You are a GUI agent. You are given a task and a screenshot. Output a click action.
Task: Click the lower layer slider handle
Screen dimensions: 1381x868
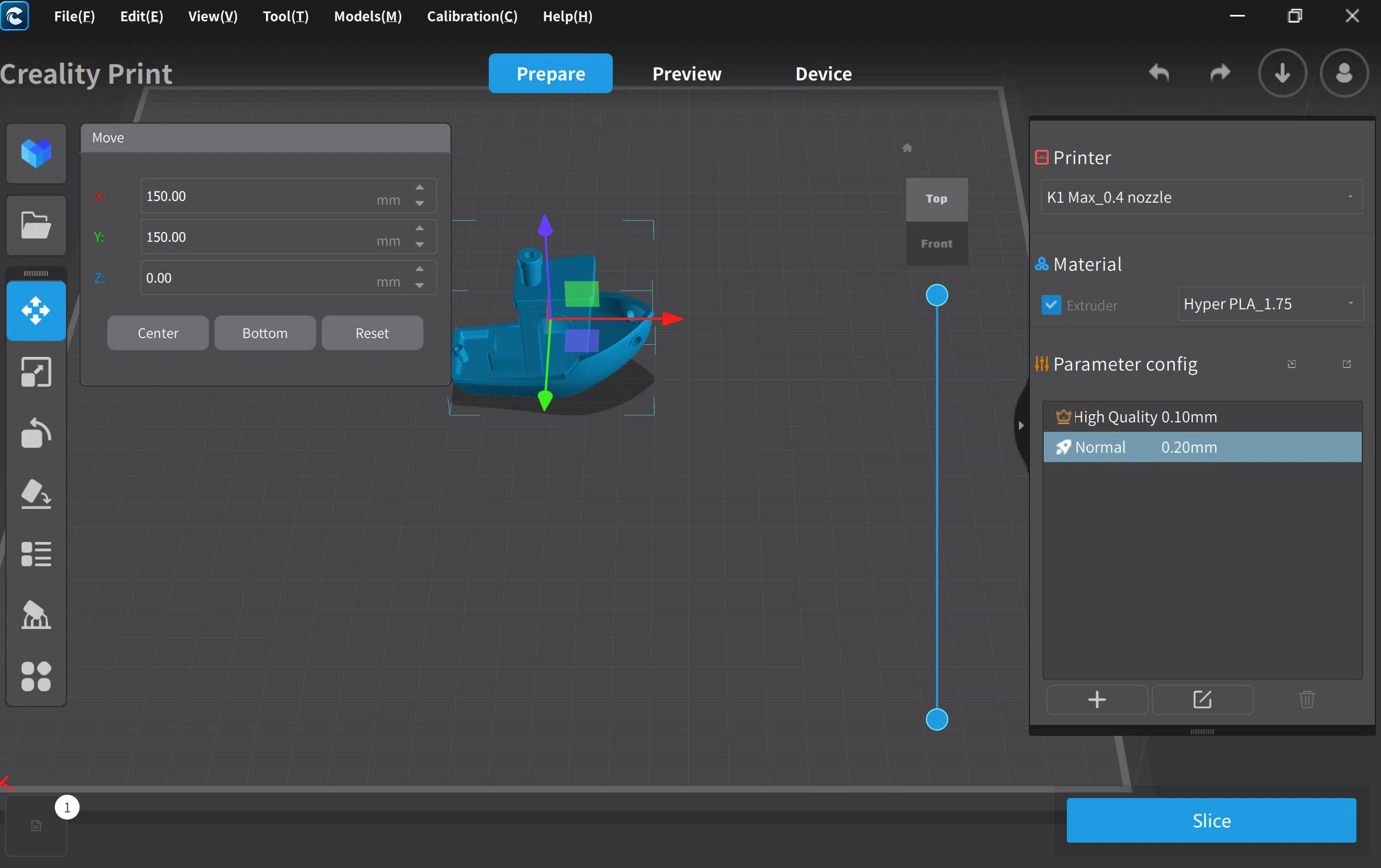point(936,719)
